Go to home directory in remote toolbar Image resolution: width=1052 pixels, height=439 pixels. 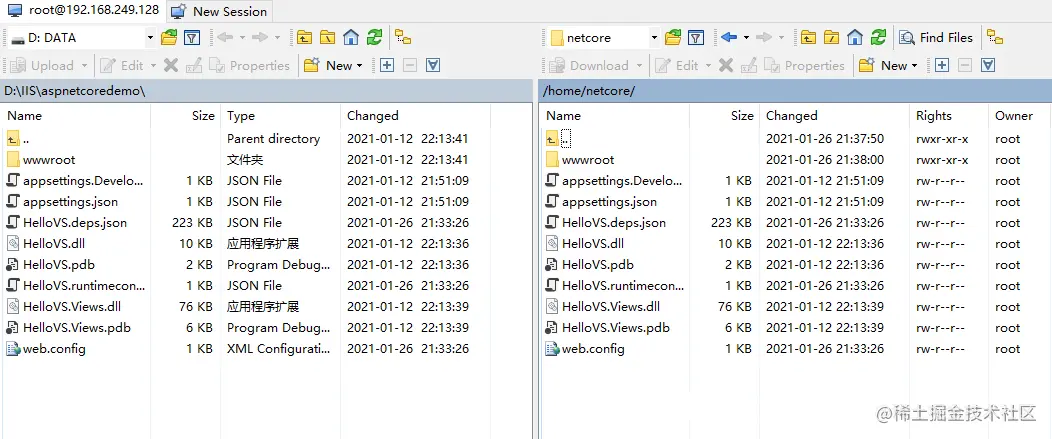854,38
